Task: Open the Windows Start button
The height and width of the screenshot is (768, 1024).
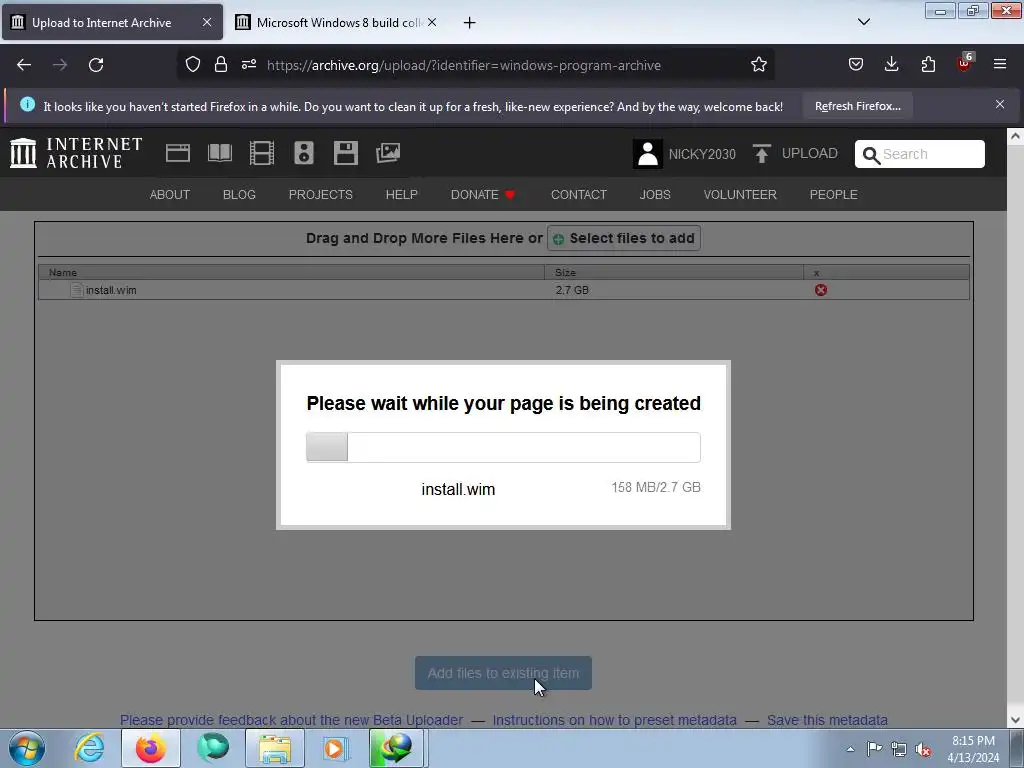Action: pyautogui.click(x=27, y=748)
